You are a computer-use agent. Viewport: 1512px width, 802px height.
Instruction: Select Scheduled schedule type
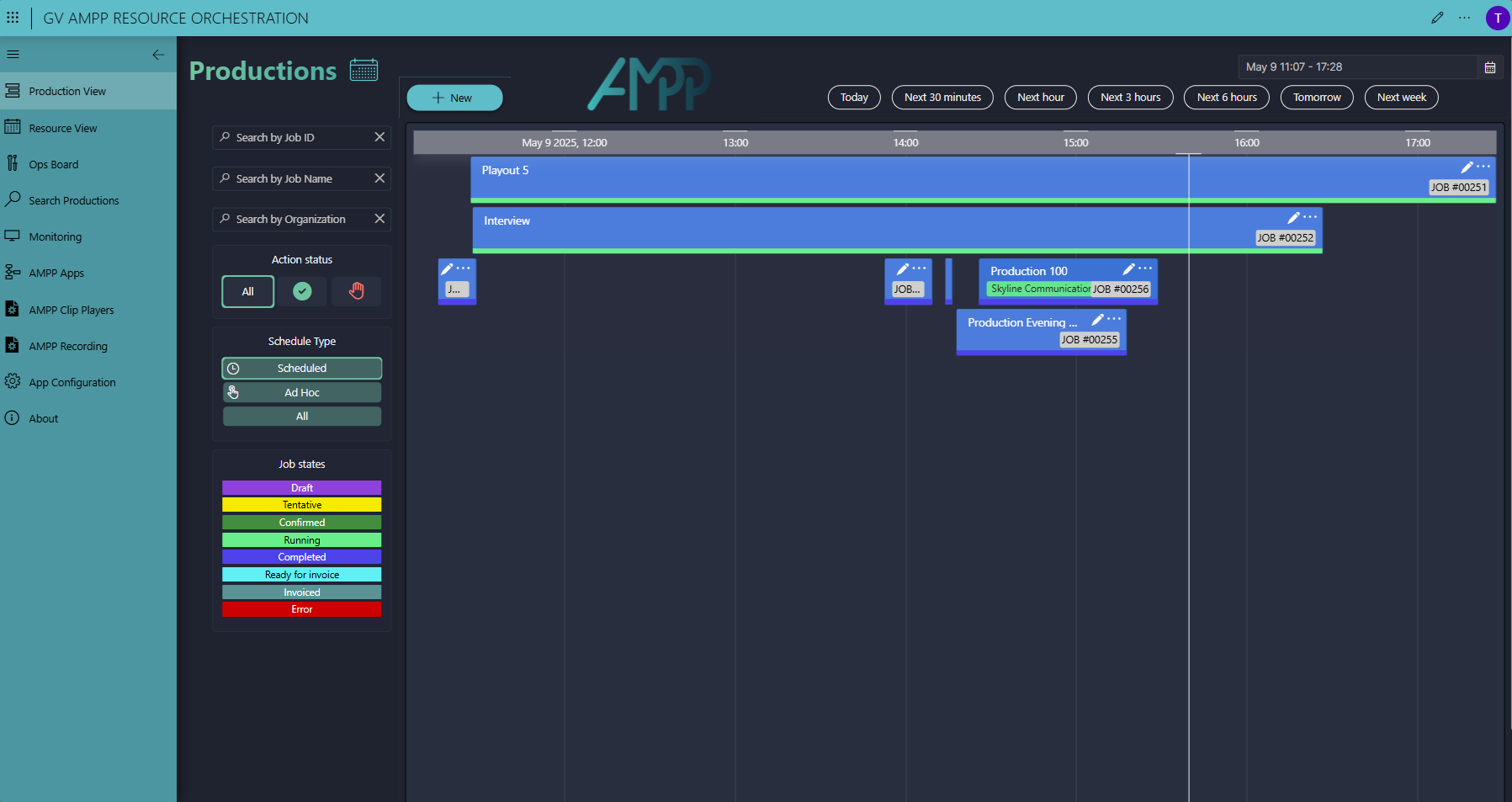pyautogui.click(x=302, y=369)
